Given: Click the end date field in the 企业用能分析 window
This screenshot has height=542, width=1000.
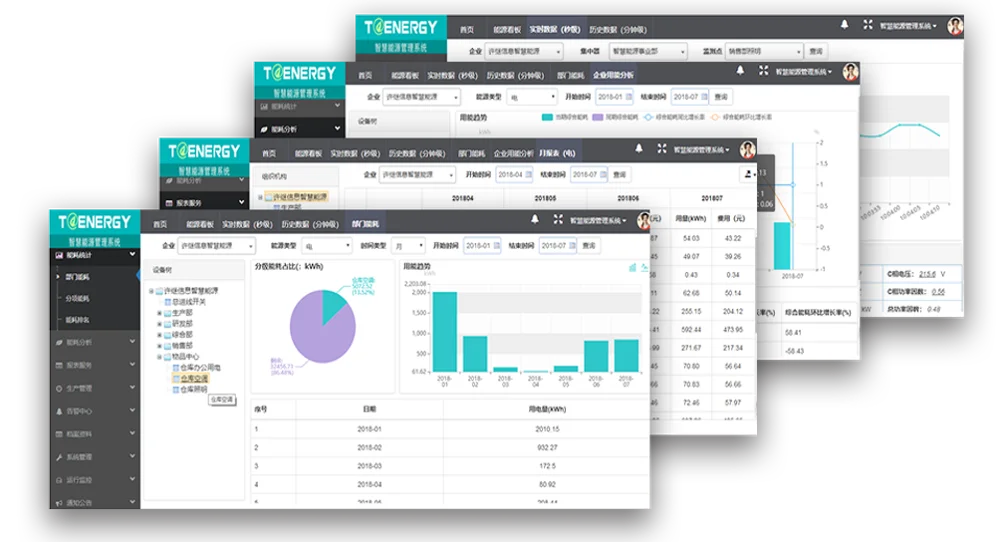Looking at the screenshot, I should (x=691, y=97).
